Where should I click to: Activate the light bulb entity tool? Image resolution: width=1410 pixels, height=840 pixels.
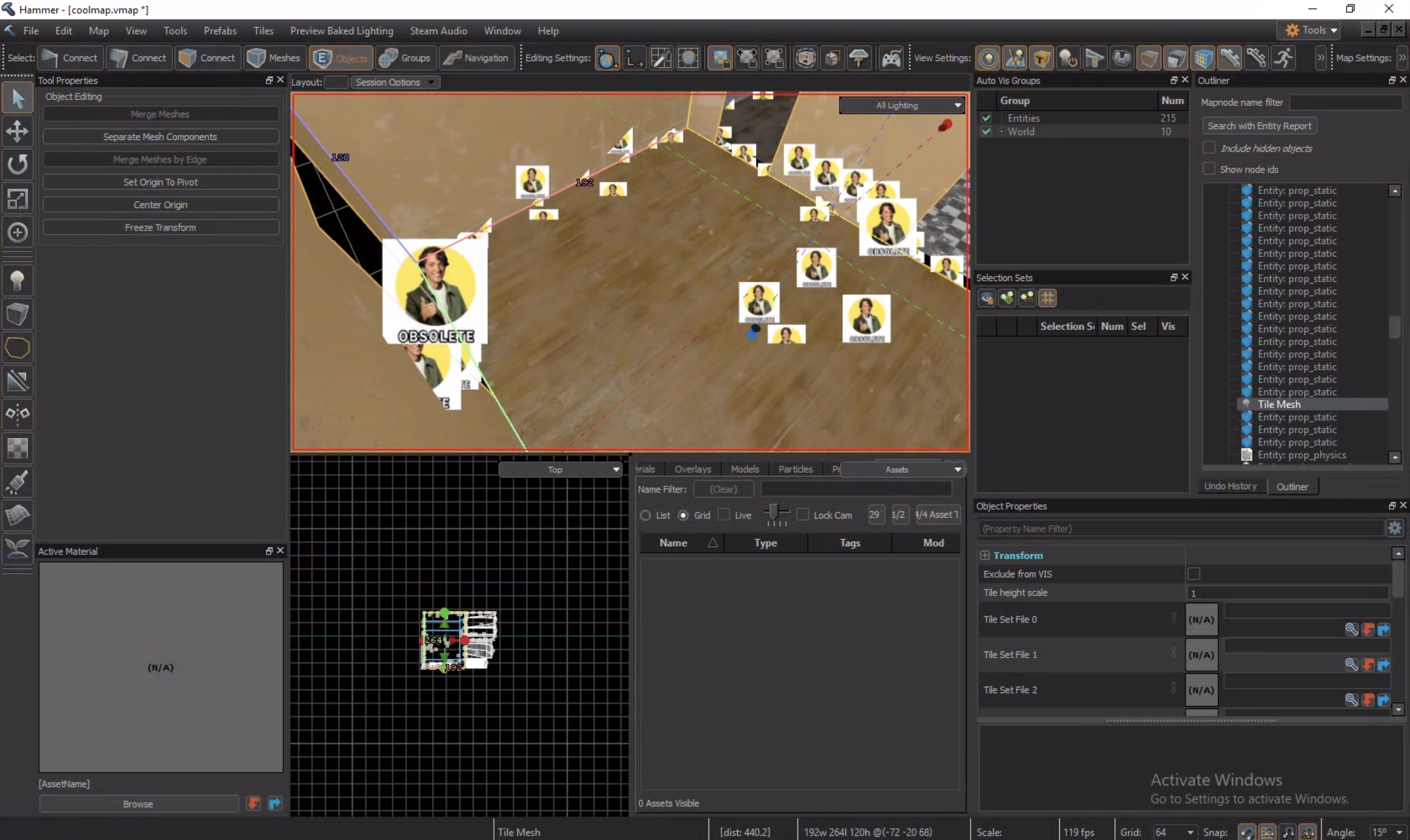(17, 281)
